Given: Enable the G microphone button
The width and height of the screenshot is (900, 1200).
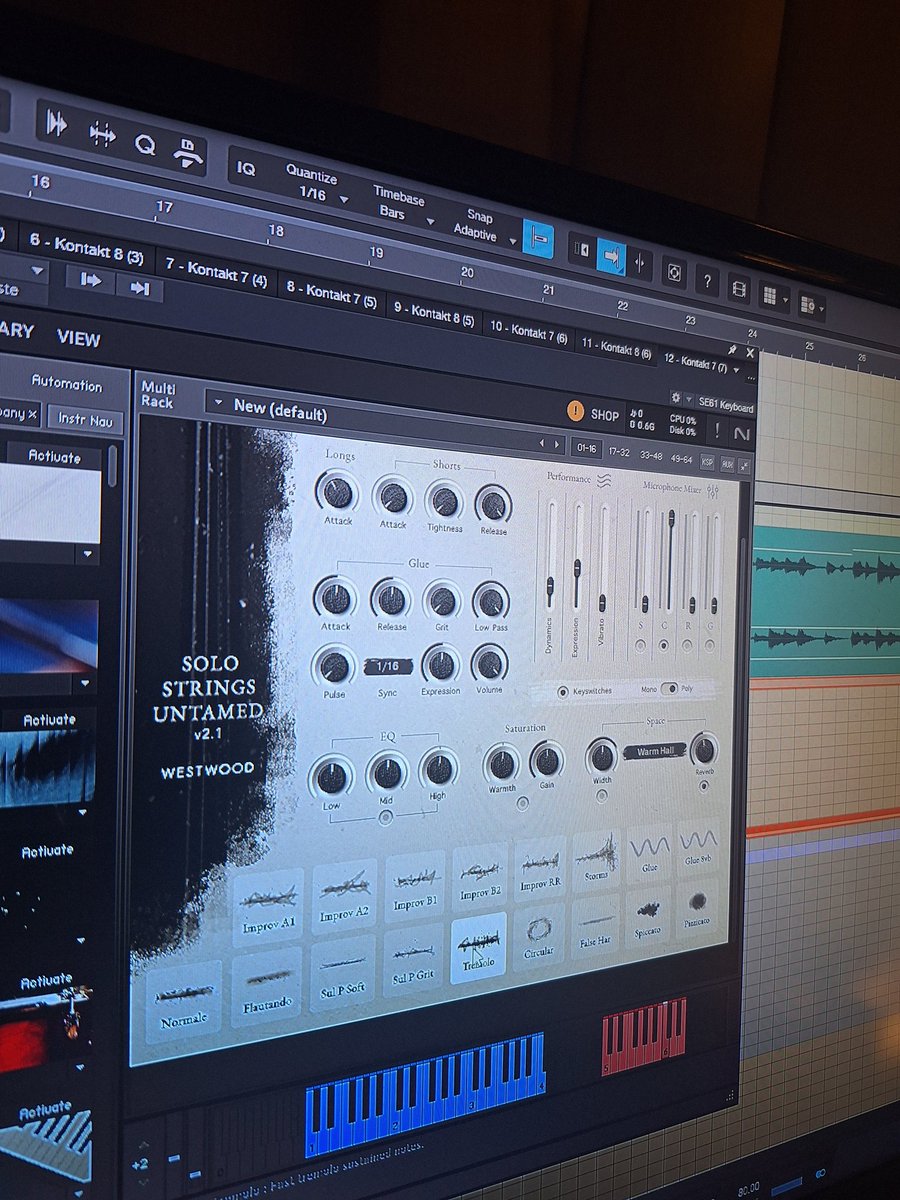Looking at the screenshot, I should coord(712,645).
